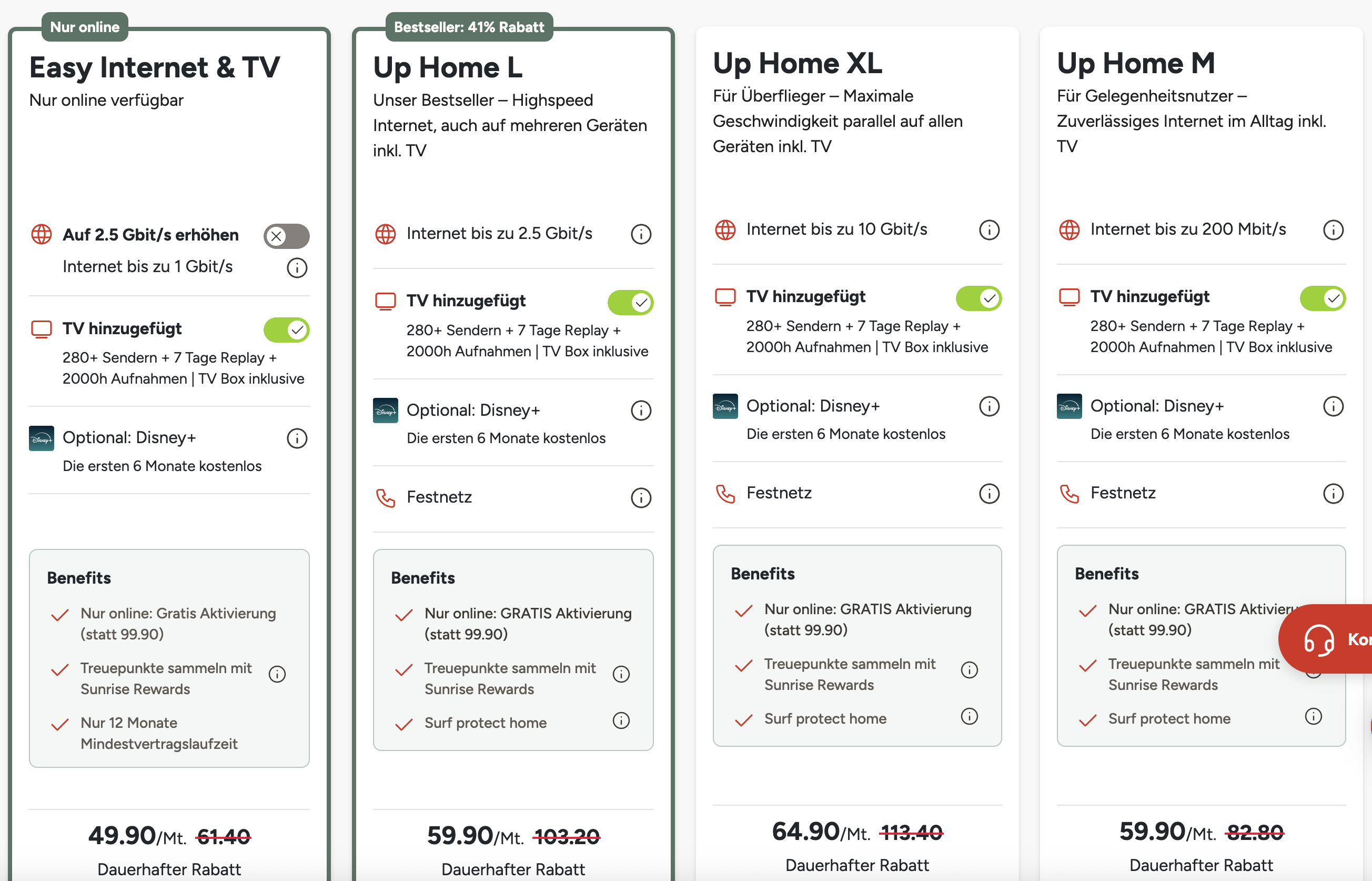This screenshot has height=881, width=1372.
Task: Switch off TV toggle for Up Home XL
Action: coord(978,298)
